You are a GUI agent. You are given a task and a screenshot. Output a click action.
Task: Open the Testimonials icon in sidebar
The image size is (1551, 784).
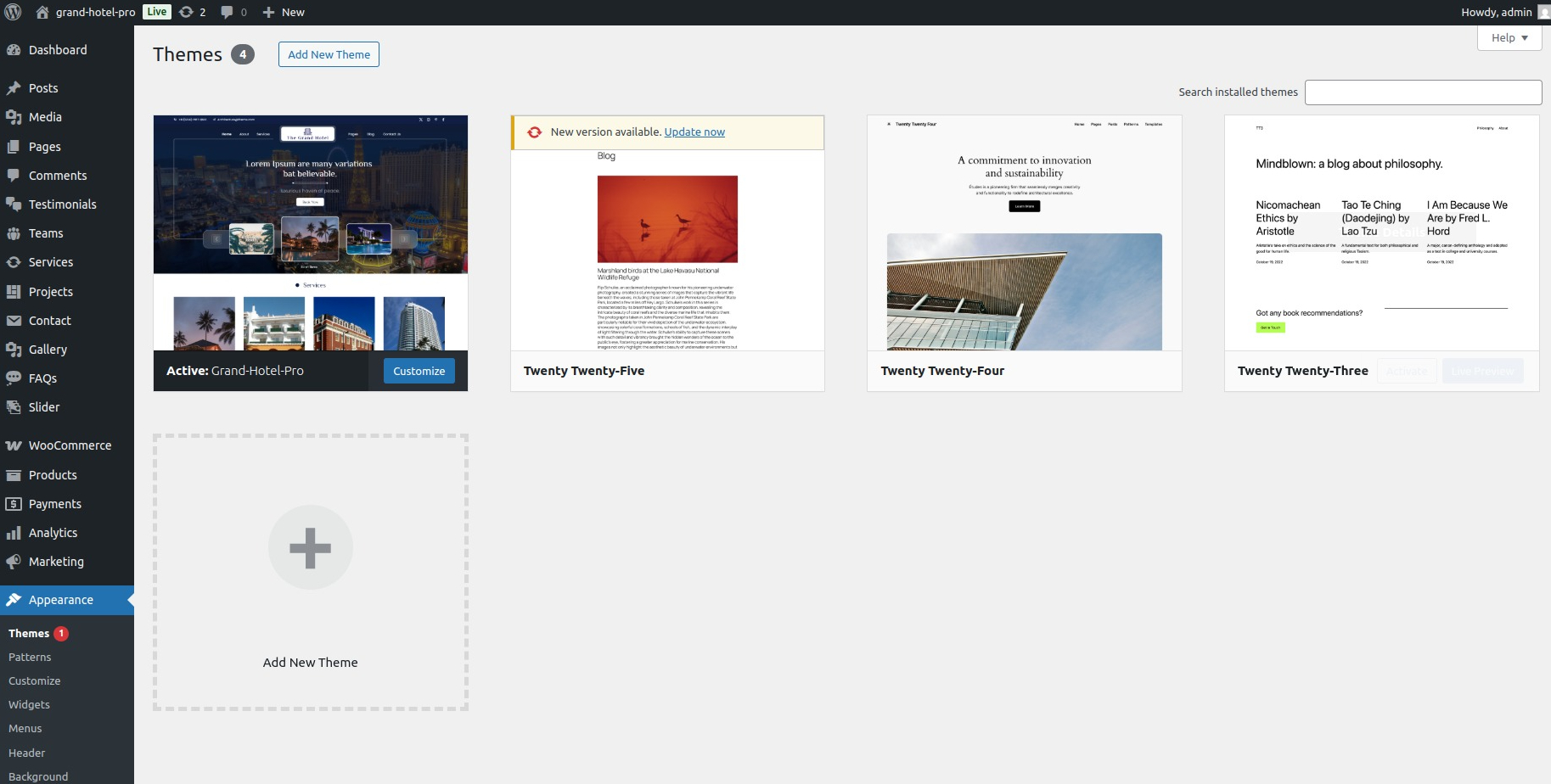14,204
